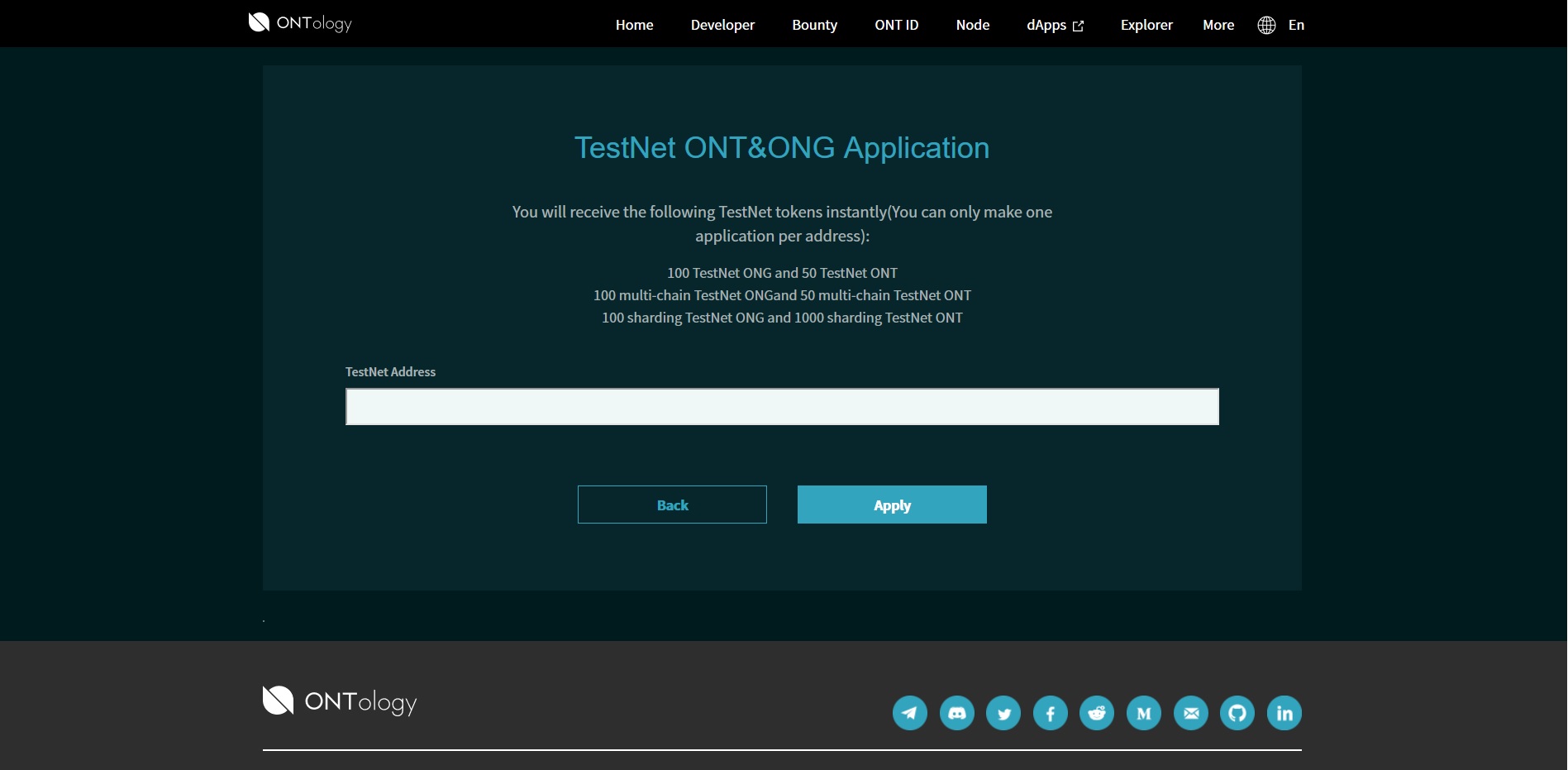Open the Facebook social icon

coord(1050,713)
